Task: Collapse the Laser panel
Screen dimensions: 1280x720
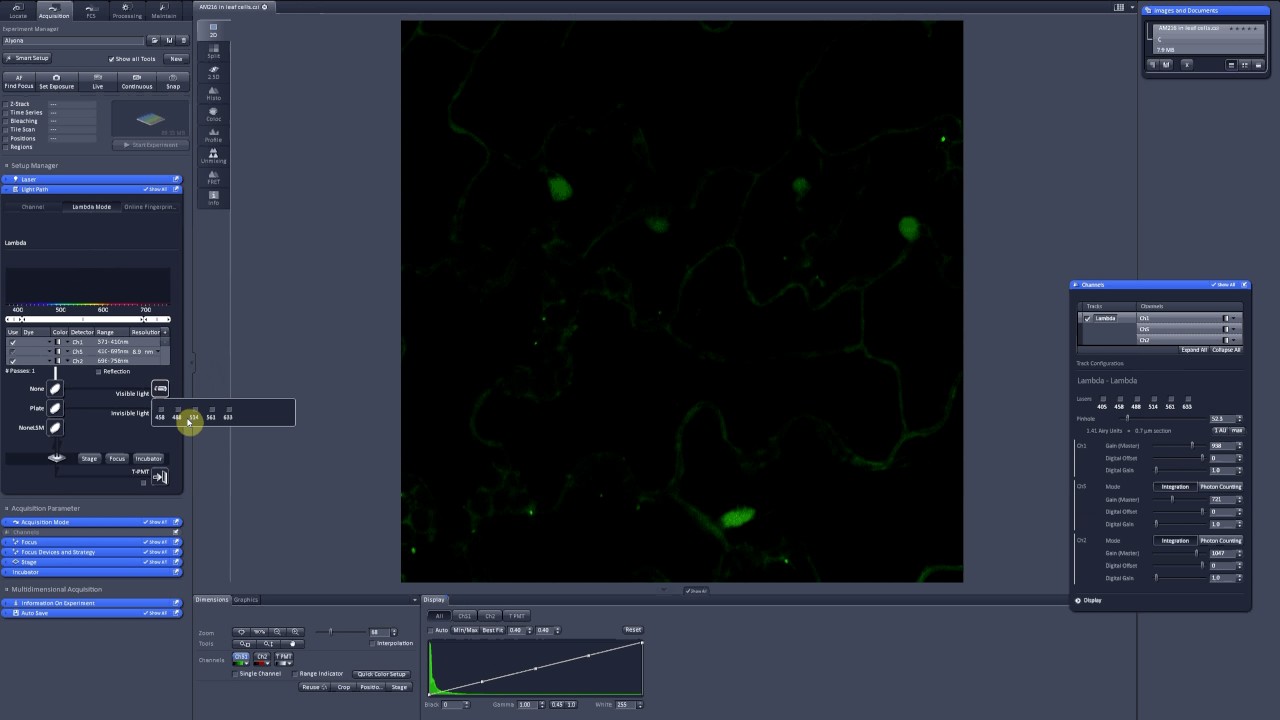Action: tap(91, 179)
